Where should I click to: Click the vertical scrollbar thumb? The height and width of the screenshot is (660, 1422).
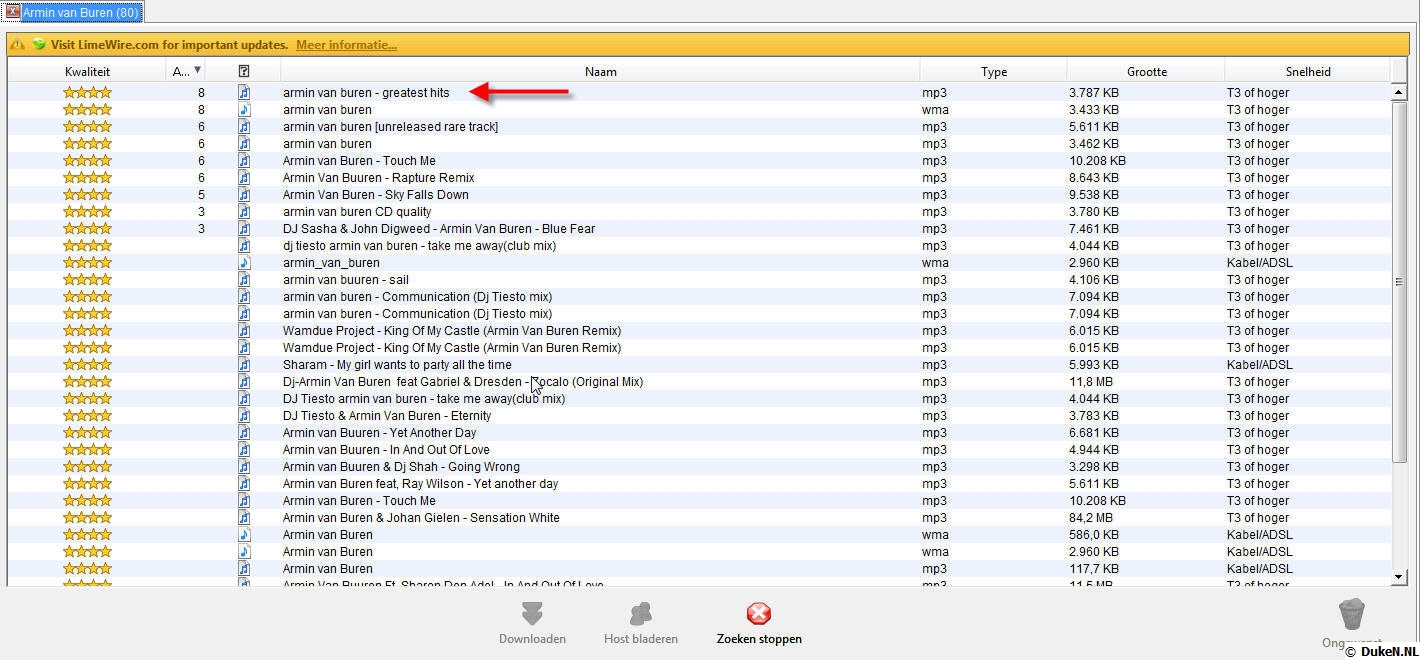pyautogui.click(x=1399, y=281)
